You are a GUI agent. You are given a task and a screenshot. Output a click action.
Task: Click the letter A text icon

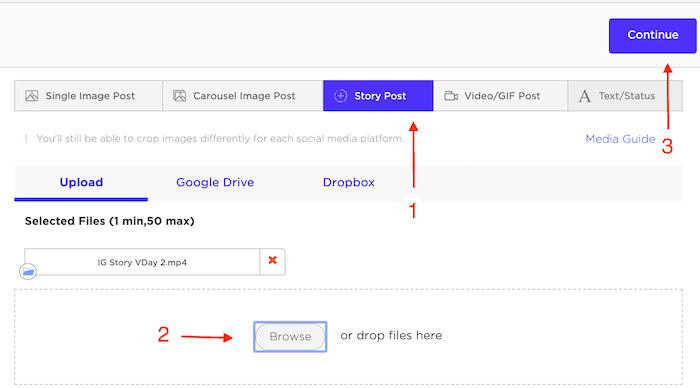coord(584,96)
